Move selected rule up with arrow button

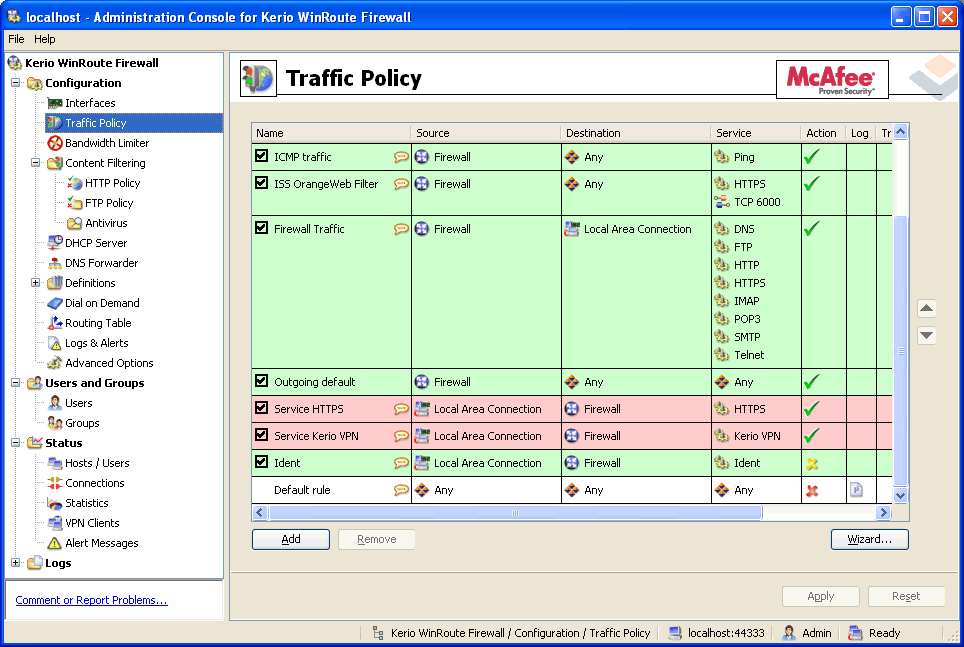[926, 308]
